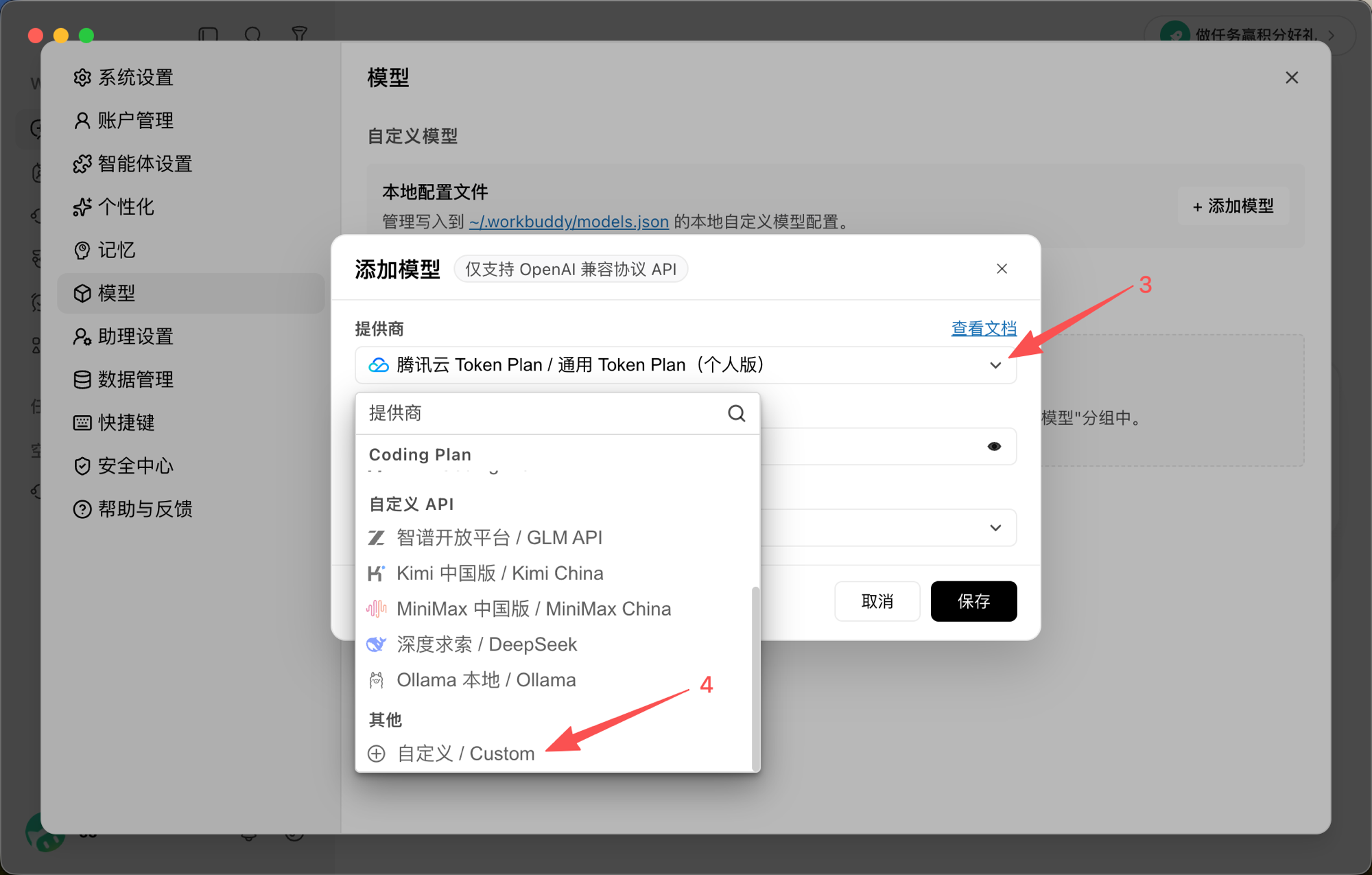Click the 取消 button
The width and height of the screenshot is (1372, 875).
pos(877,602)
